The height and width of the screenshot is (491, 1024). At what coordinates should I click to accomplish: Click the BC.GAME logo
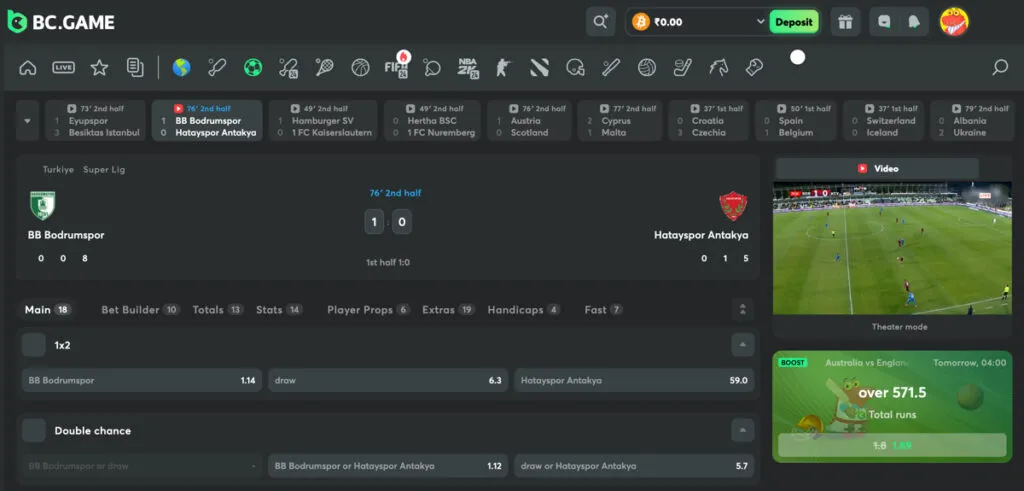click(x=61, y=22)
